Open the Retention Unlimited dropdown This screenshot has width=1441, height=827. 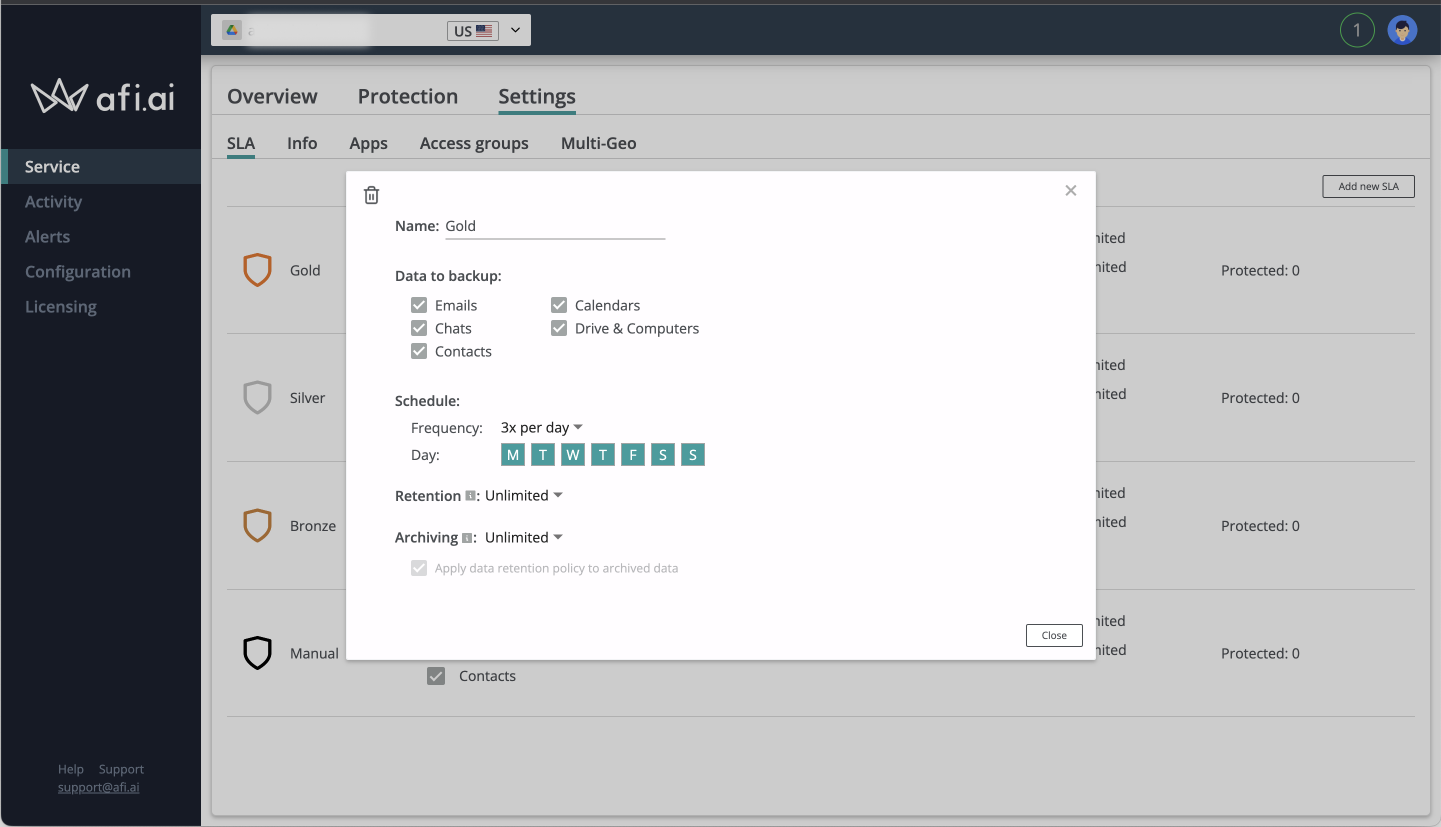click(521, 494)
